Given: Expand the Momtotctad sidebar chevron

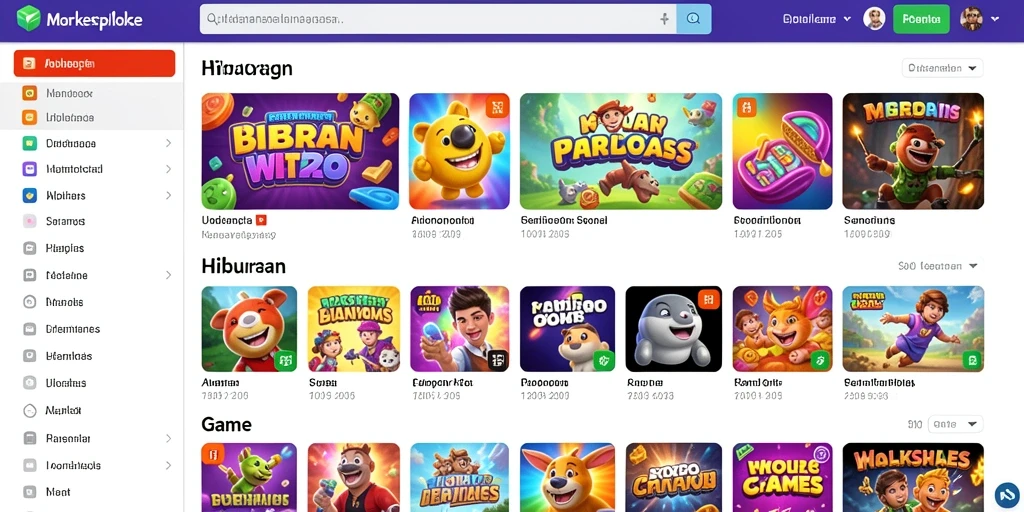Looking at the screenshot, I should (168, 169).
